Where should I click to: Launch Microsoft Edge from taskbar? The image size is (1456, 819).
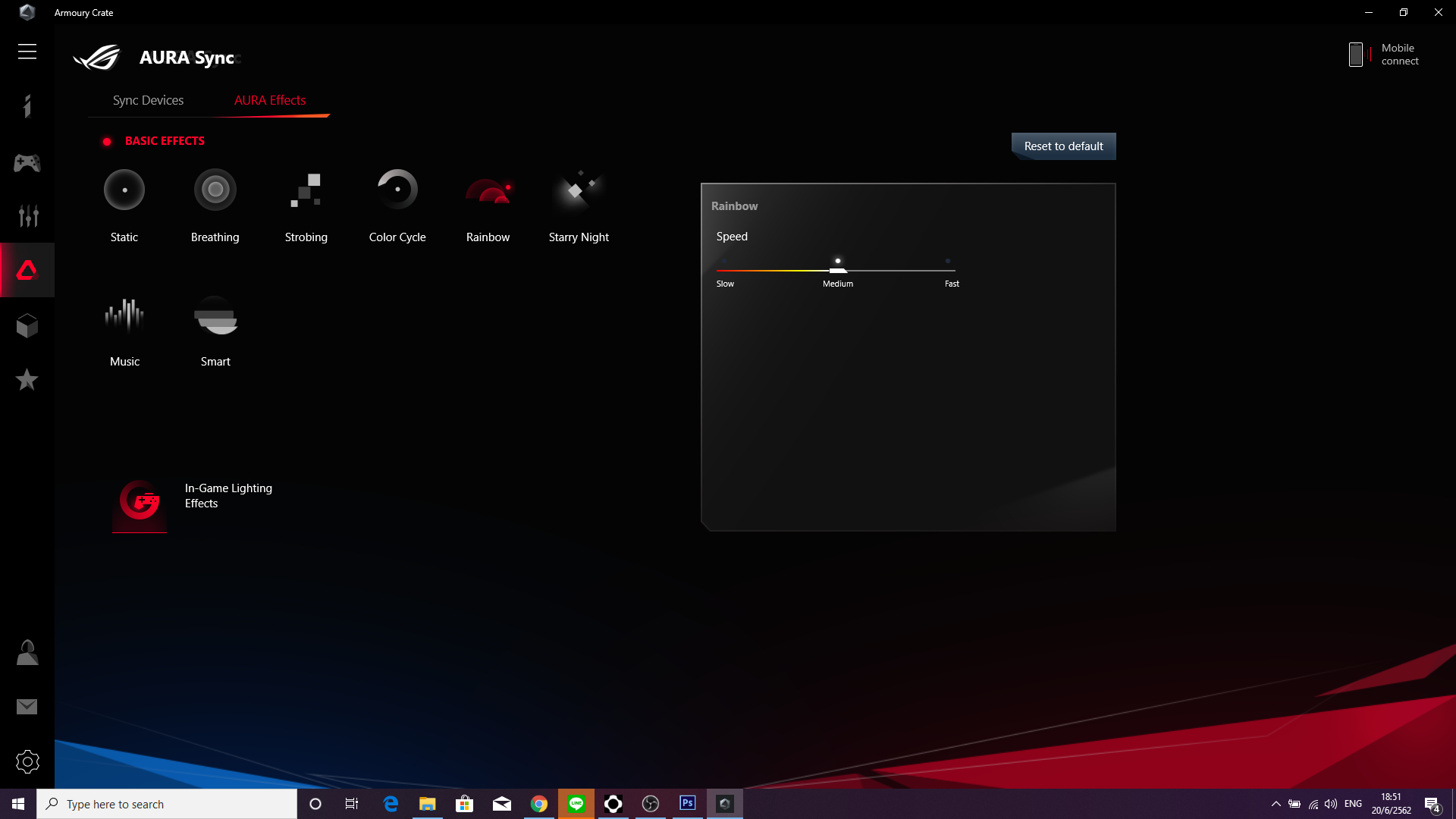point(391,804)
